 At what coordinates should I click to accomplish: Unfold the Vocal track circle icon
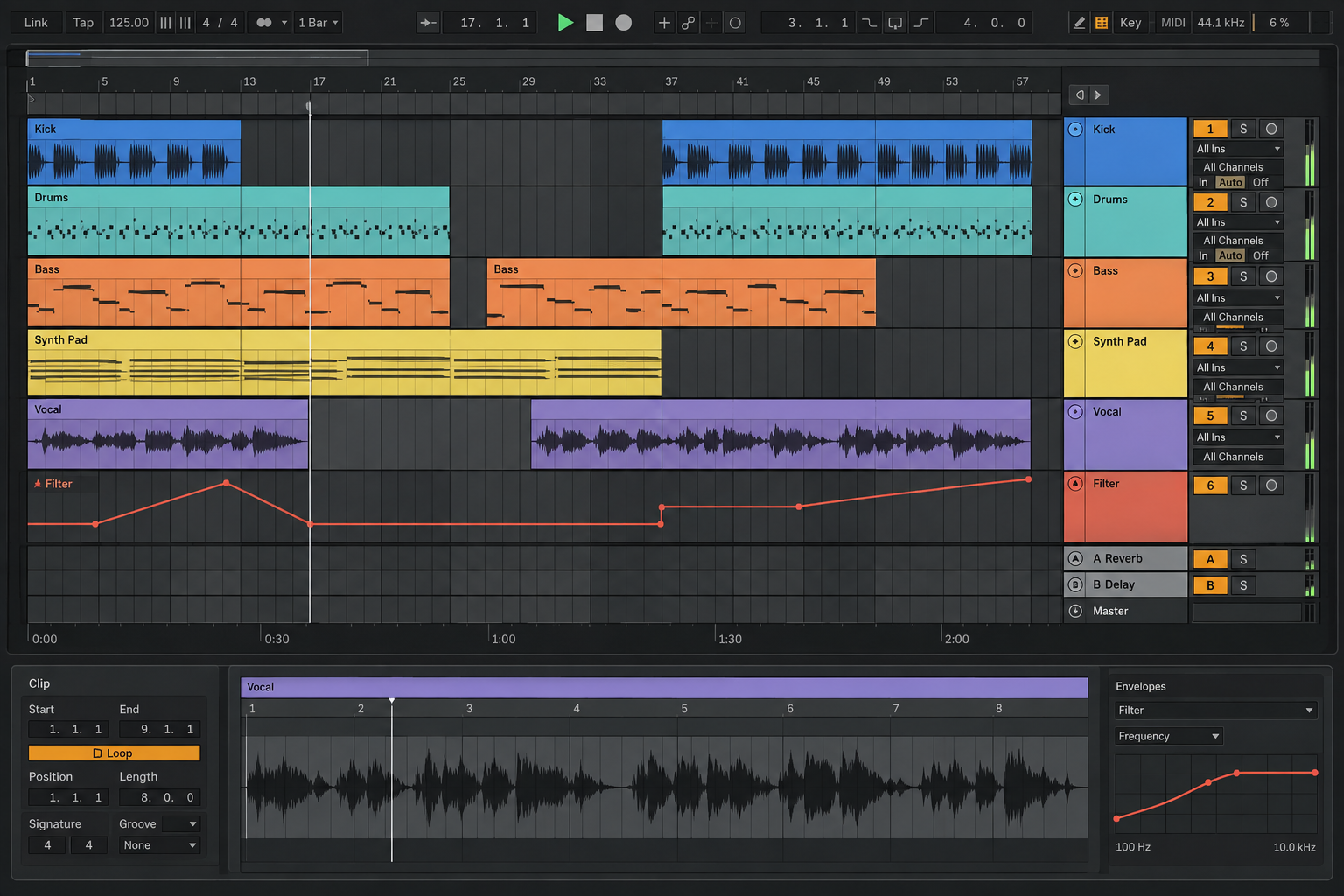[1075, 411]
